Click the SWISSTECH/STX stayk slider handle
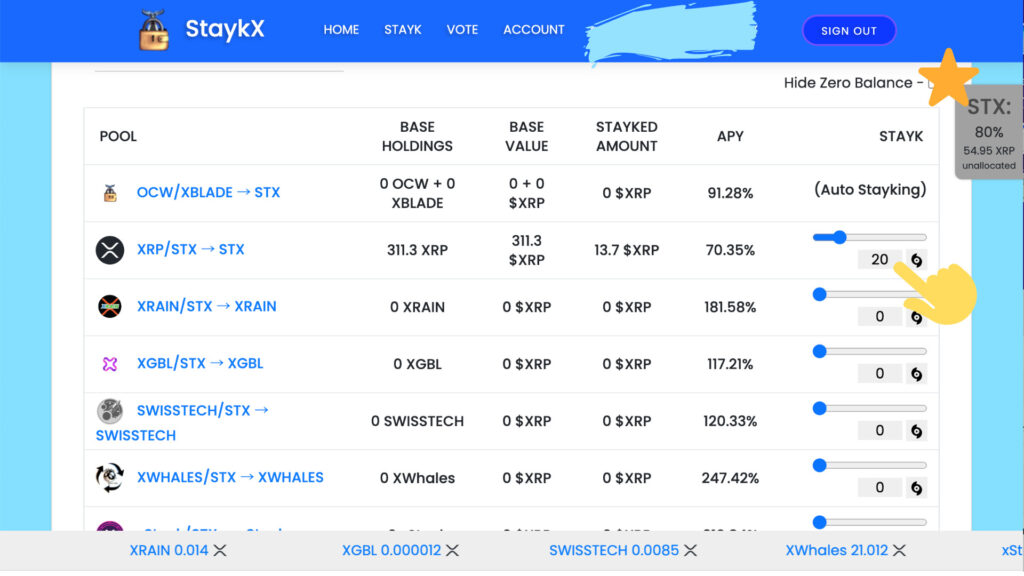The image size is (1024, 576). pyautogui.click(x=820, y=408)
